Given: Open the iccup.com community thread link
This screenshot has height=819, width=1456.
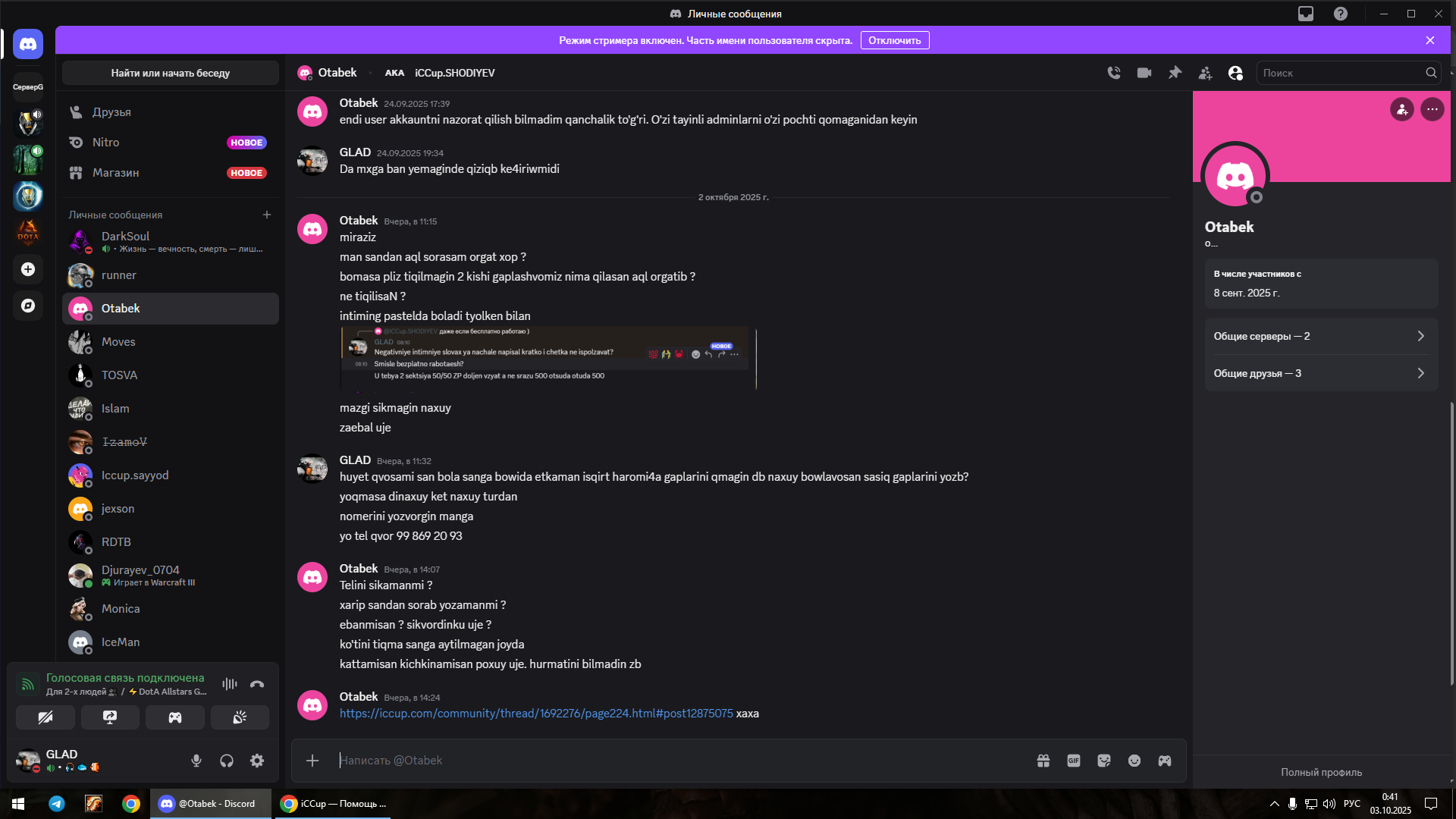Looking at the screenshot, I should tap(536, 714).
